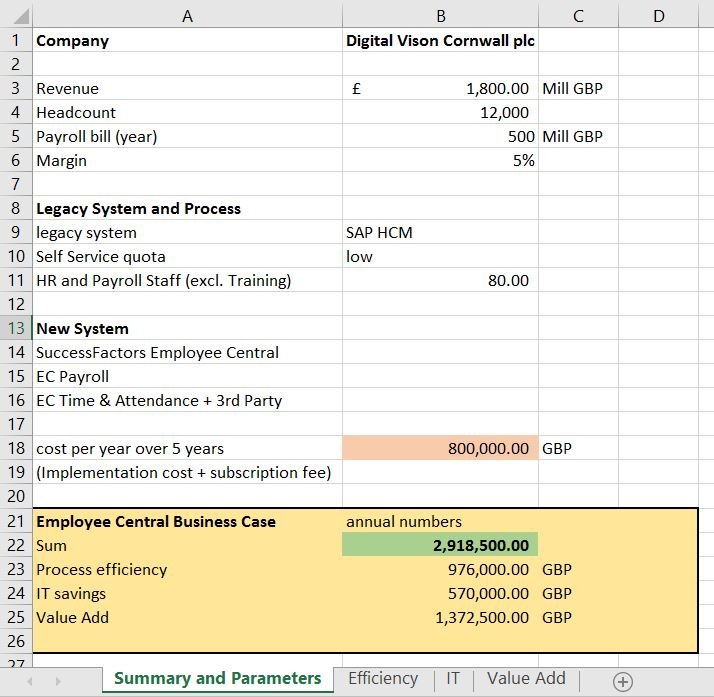Screen dimensions: 714x697
Task: Click cell 'Digital Vison Cornwall plc'
Action: (440, 40)
